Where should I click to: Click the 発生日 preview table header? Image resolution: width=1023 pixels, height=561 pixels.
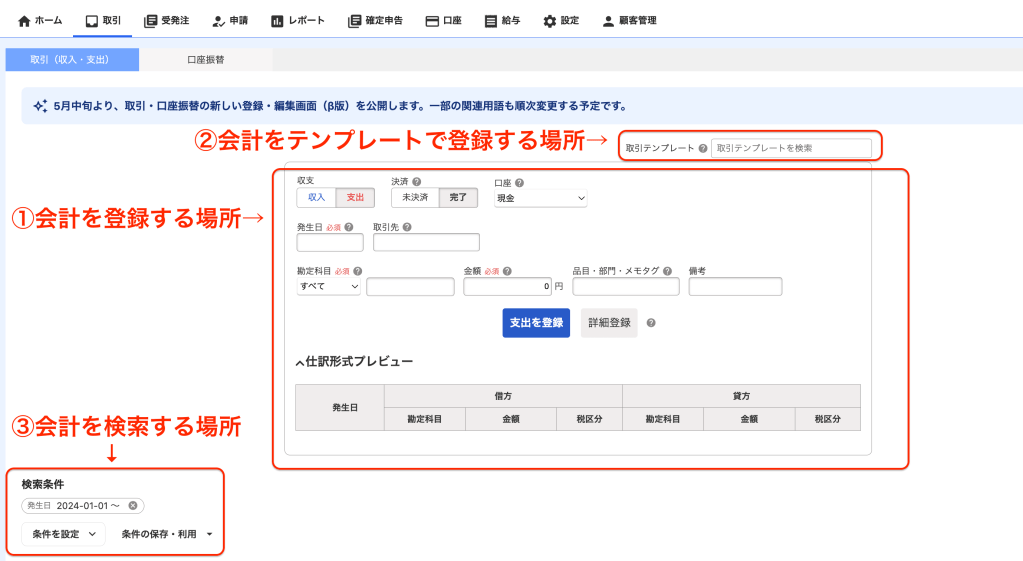[340, 408]
